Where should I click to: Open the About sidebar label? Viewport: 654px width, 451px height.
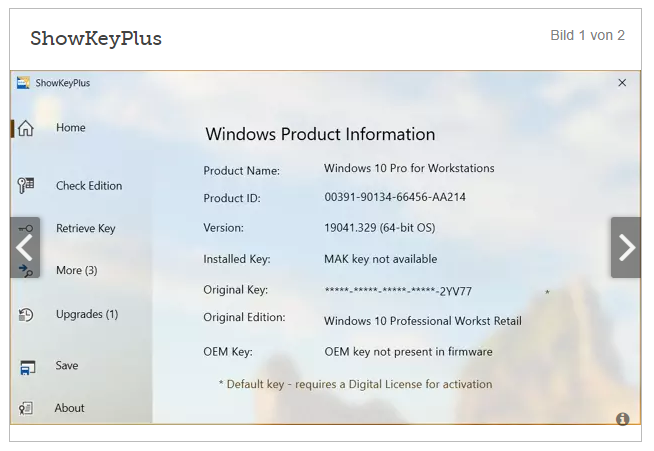click(69, 408)
